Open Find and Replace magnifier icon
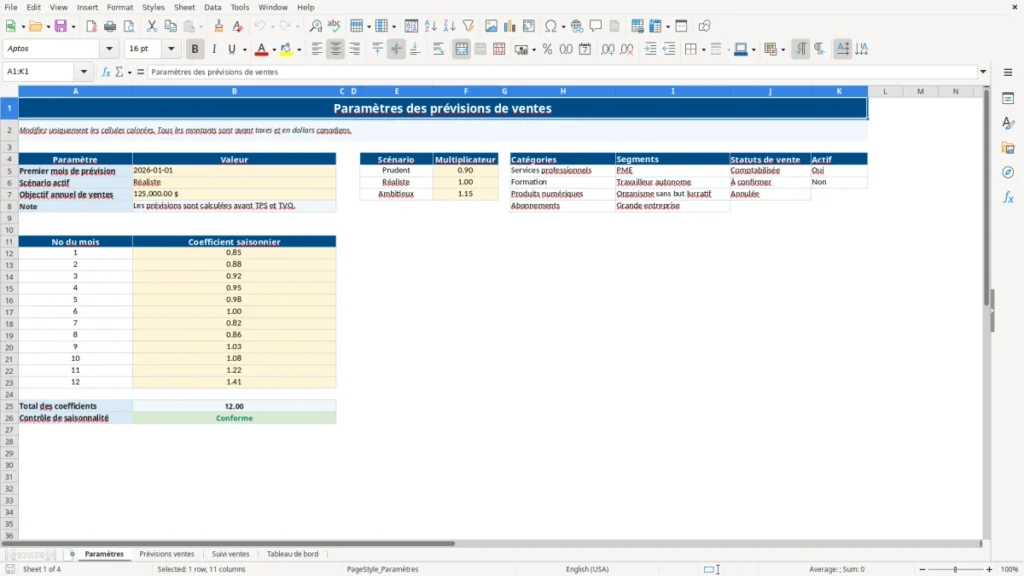 click(315, 26)
